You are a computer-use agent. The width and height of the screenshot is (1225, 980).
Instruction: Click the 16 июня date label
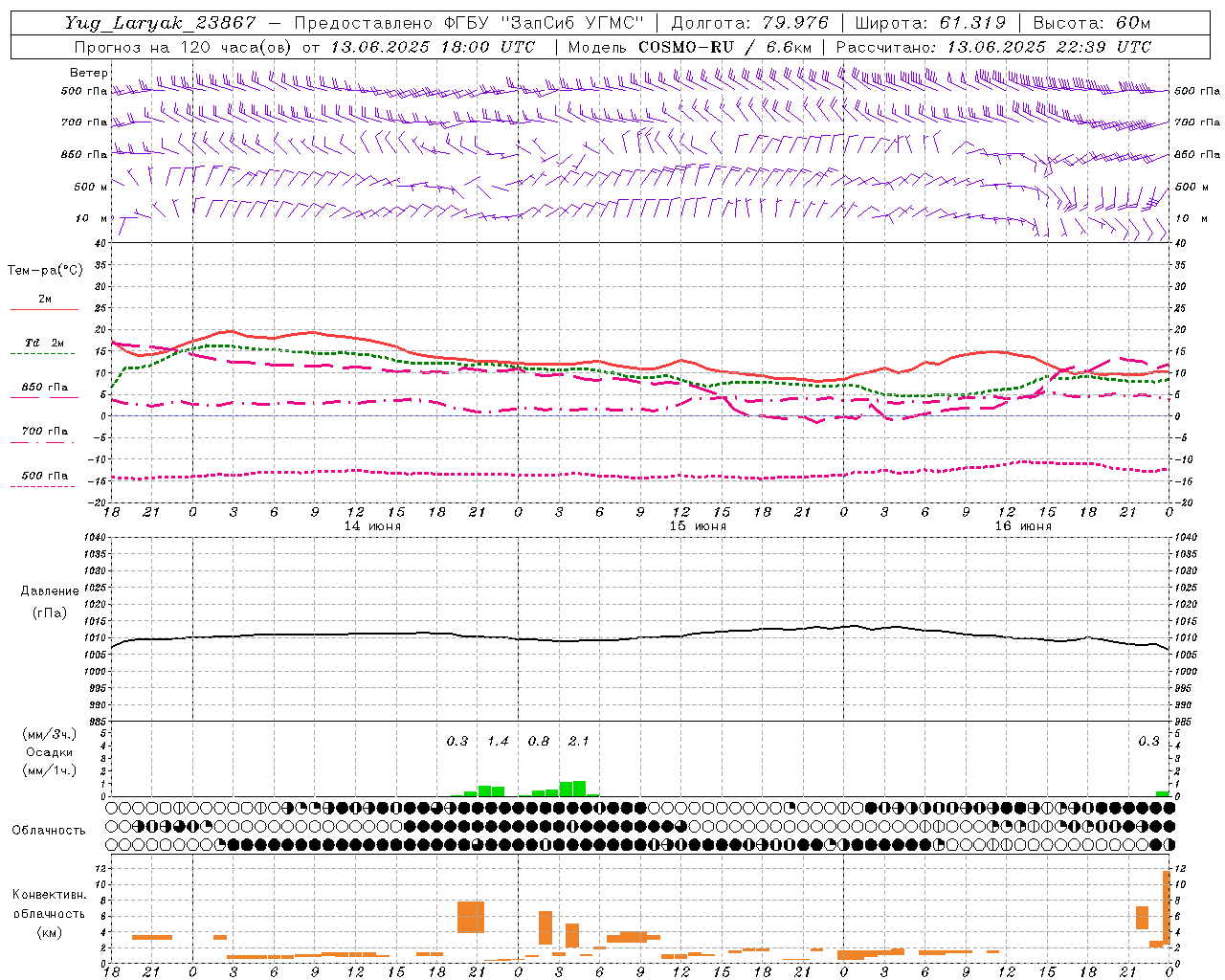(x=1023, y=526)
